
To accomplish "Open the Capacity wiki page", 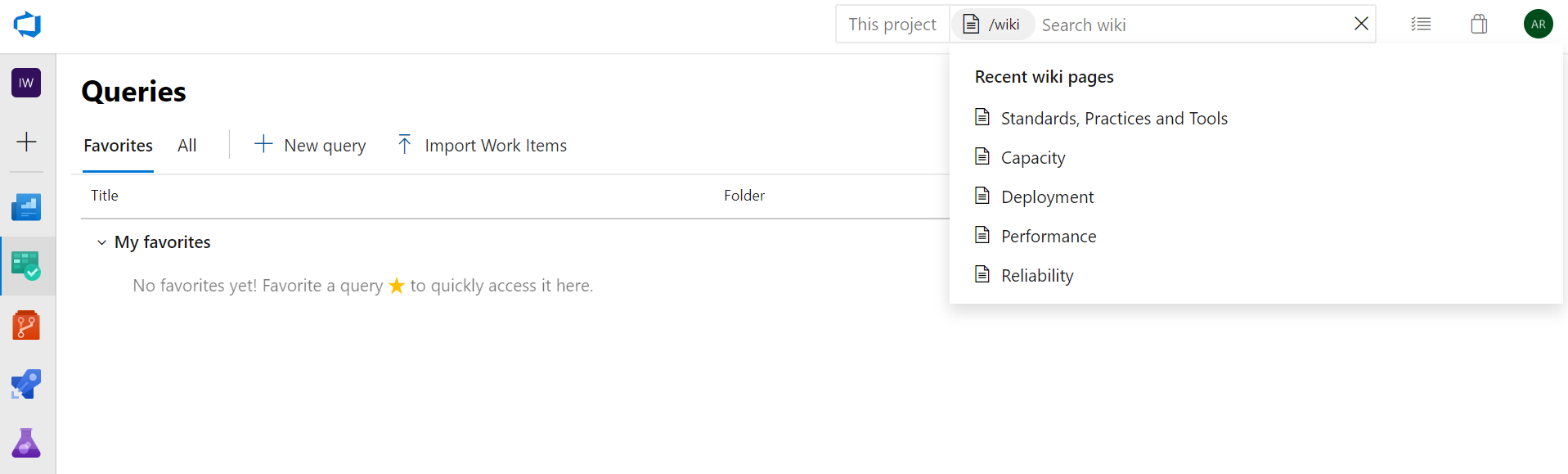I will click(1033, 157).
